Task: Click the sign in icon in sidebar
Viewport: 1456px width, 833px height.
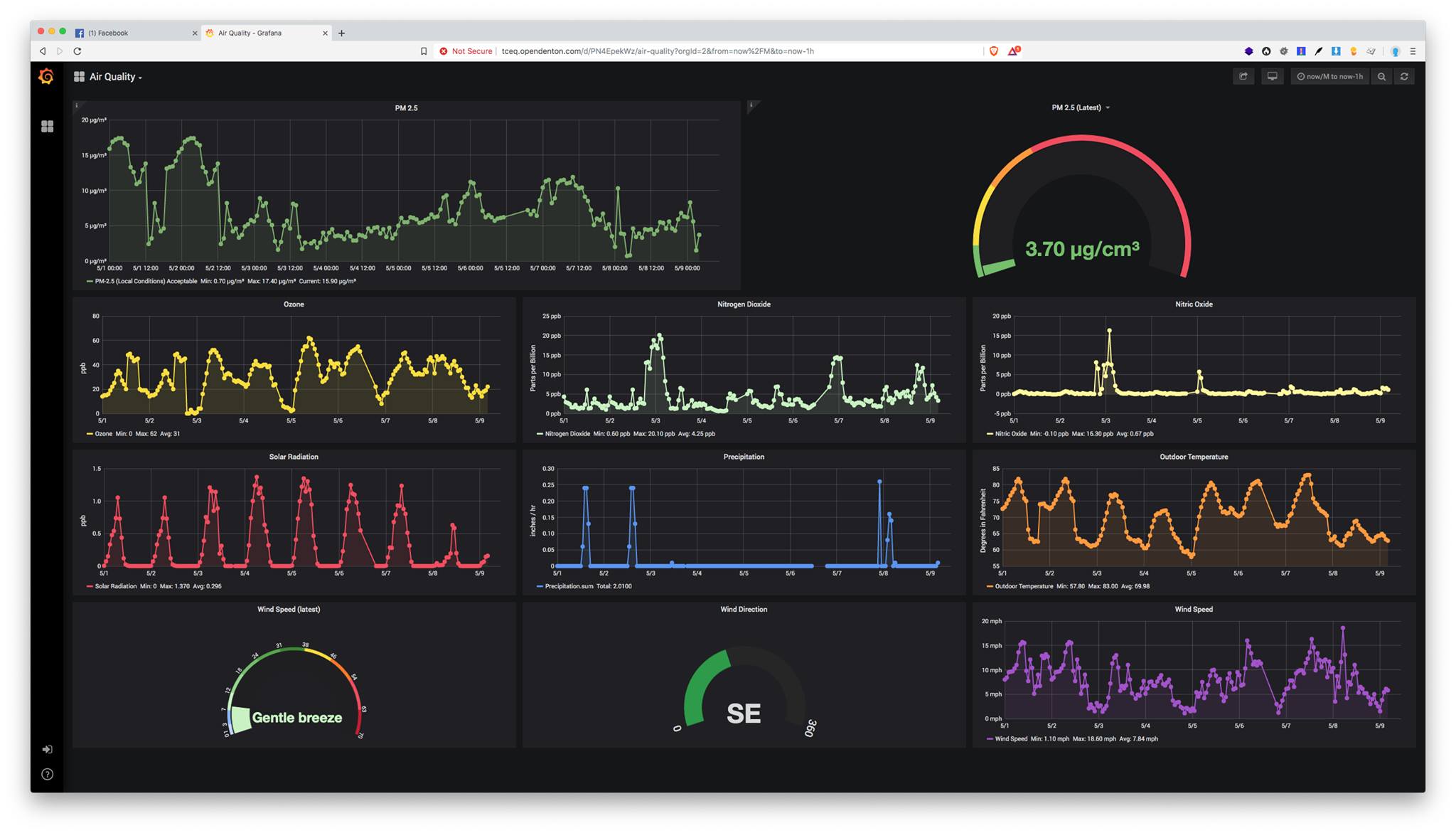Action: 47,749
